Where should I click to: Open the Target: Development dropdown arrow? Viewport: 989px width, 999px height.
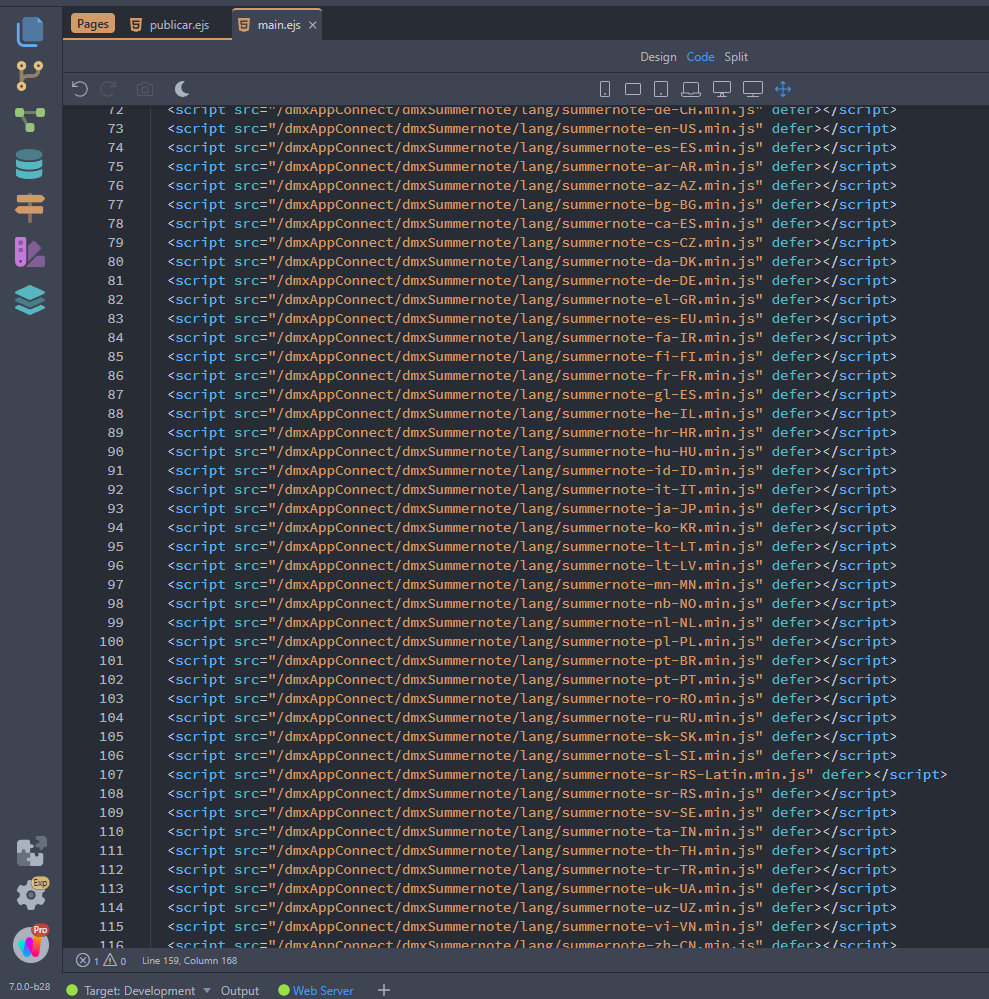tap(206, 991)
